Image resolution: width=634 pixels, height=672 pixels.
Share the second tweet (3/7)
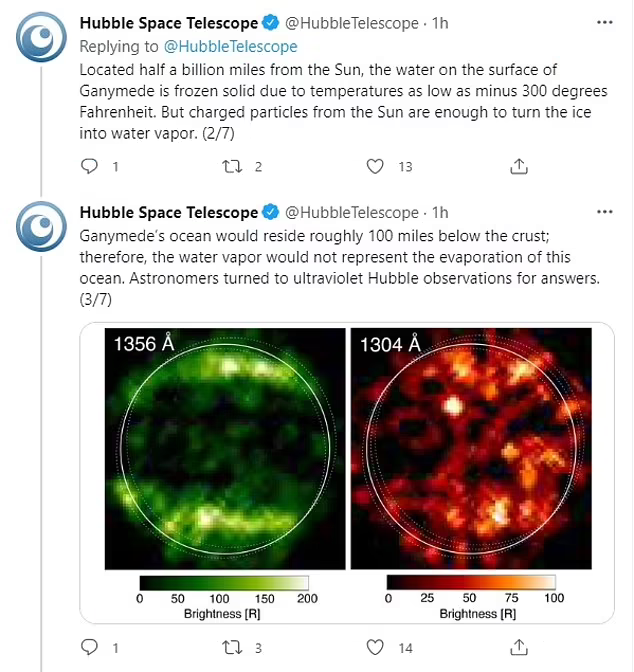[x=519, y=647]
